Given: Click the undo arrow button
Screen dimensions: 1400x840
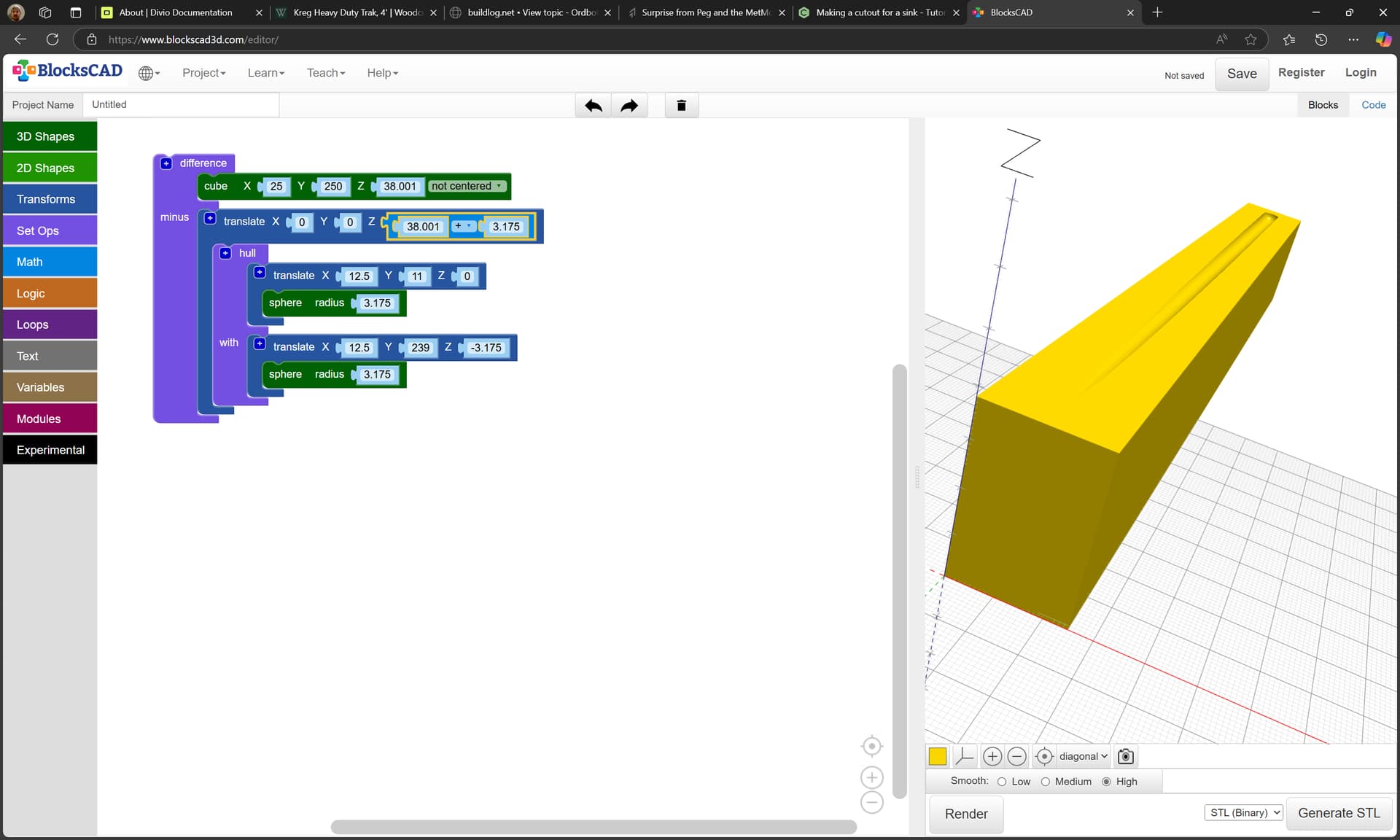Looking at the screenshot, I should [594, 106].
